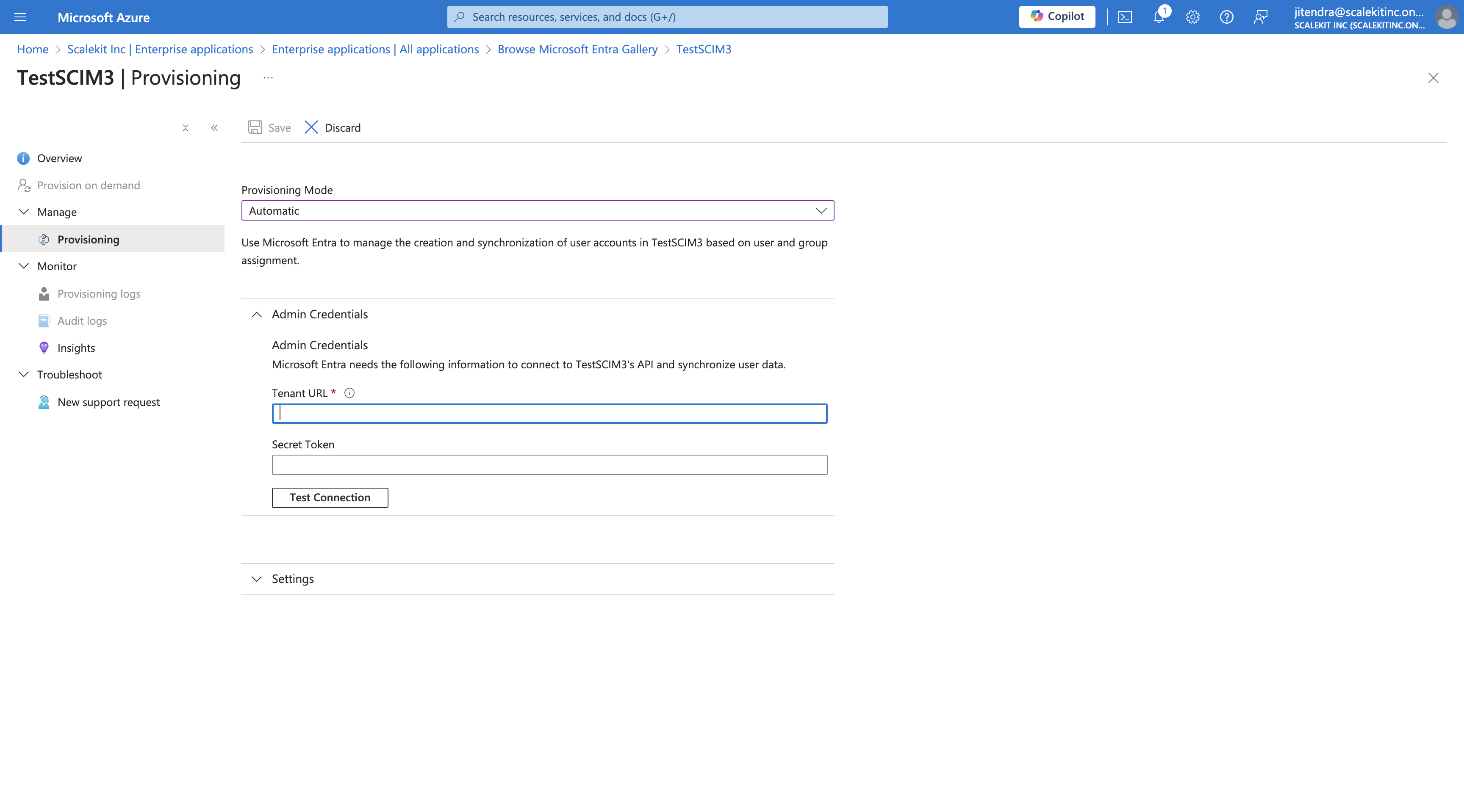
Task: Click the Provisioning logs icon
Action: pos(44,293)
